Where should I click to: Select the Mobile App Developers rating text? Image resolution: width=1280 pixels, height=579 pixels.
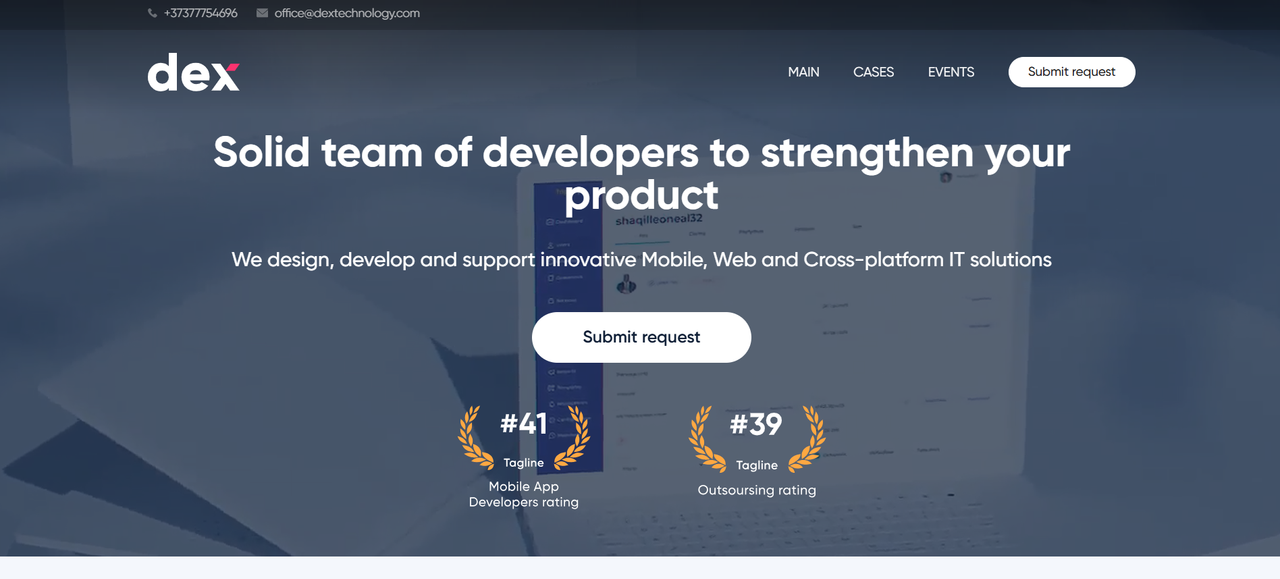tap(524, 494)
